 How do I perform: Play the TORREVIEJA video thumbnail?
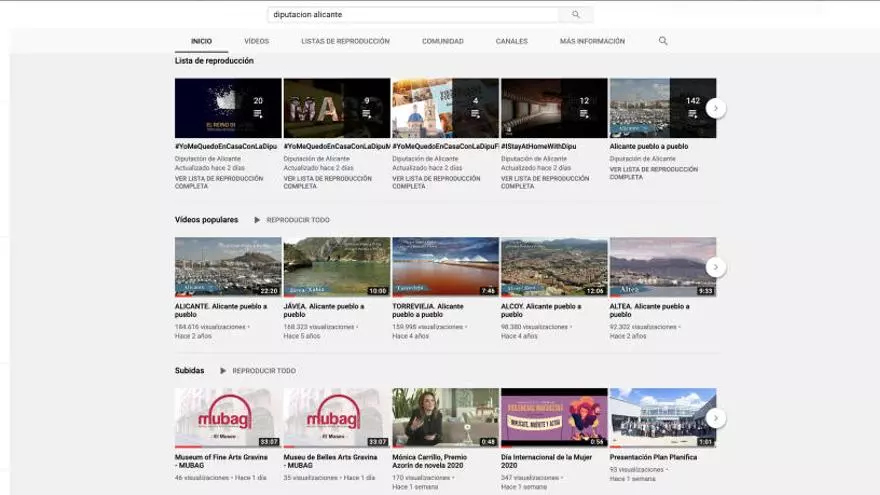(x=445, y=266)
